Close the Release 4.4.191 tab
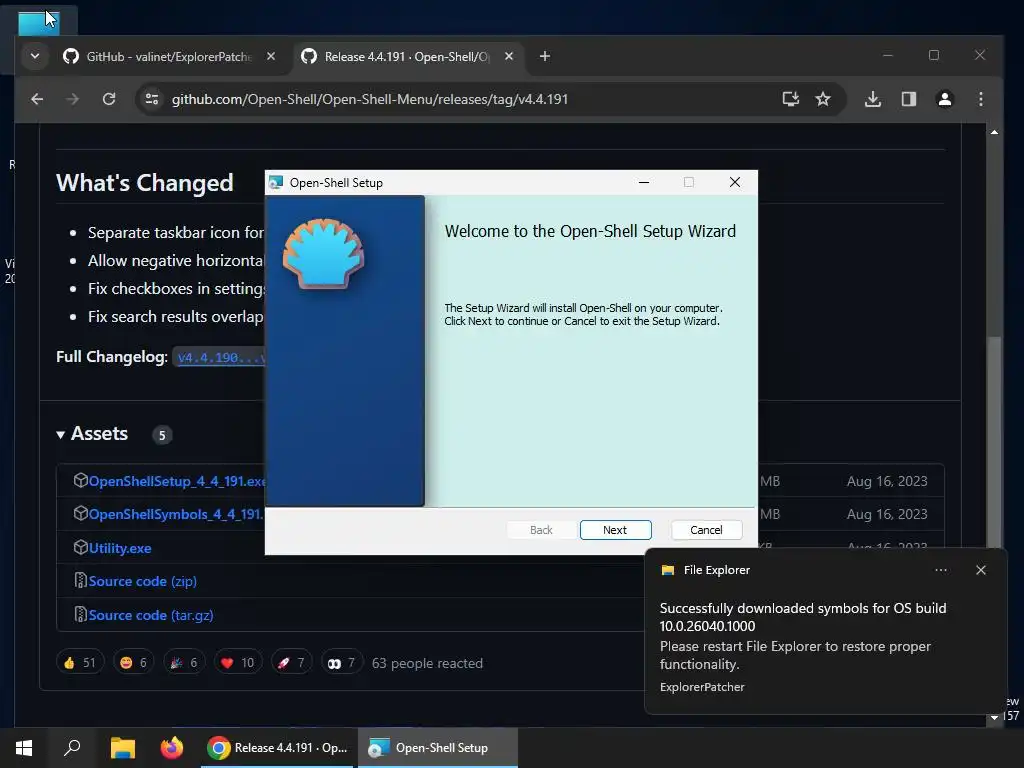Screen dimensions: 1024x768 point(509,57)
